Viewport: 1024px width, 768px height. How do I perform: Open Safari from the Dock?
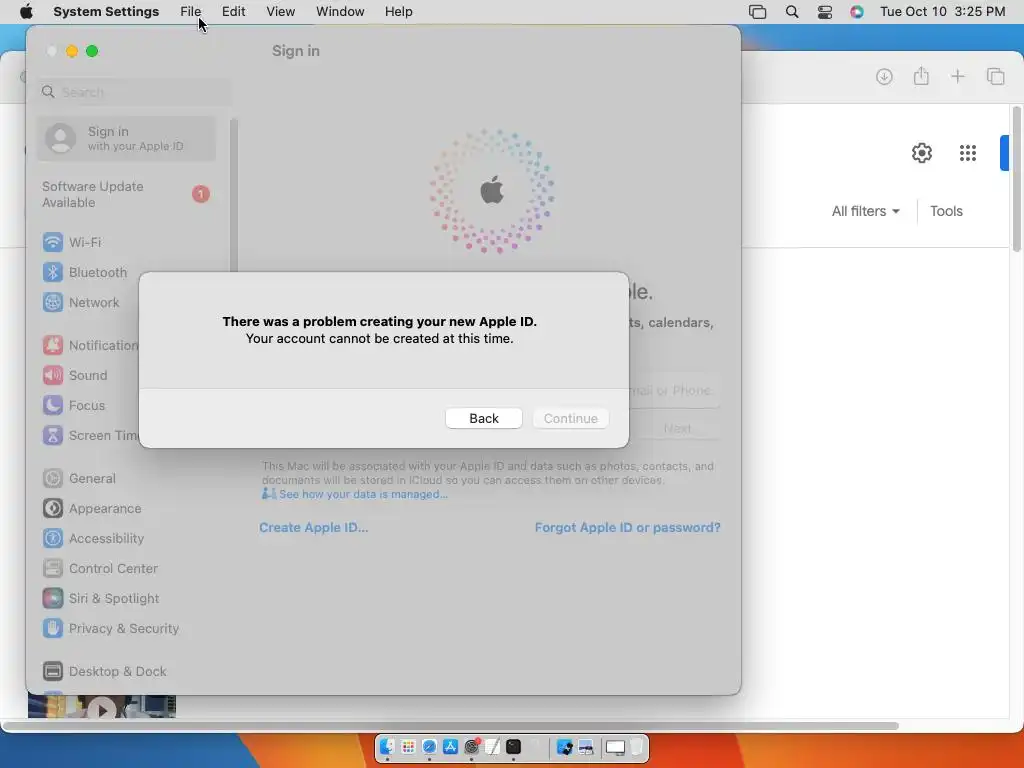click(429, 747)
